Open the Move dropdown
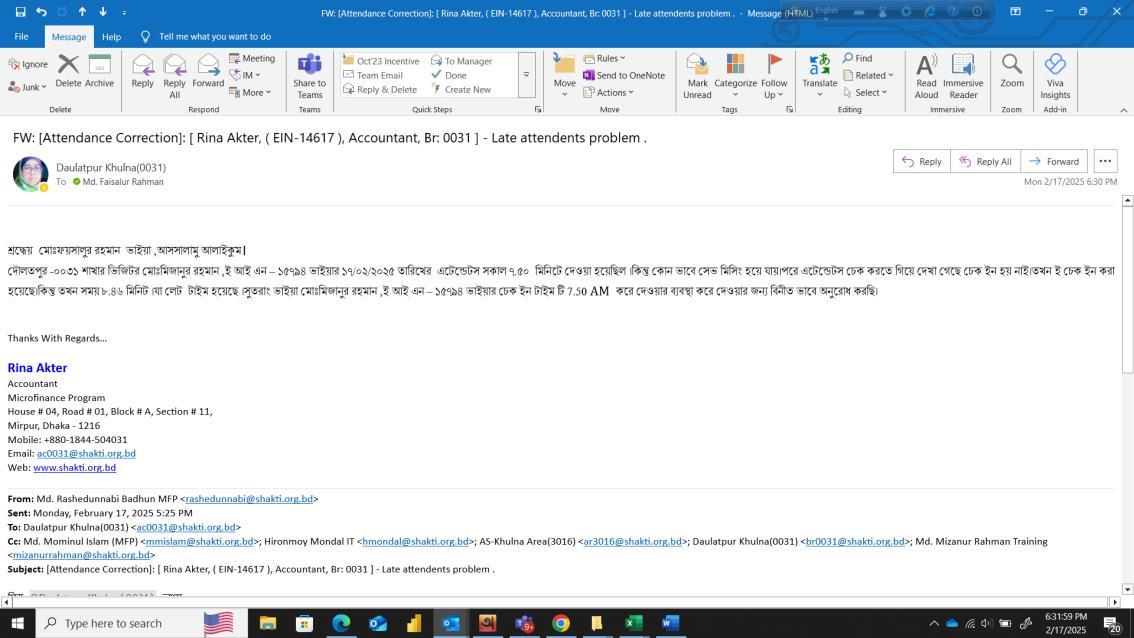 pyautogui.click(x=564, y=76)
